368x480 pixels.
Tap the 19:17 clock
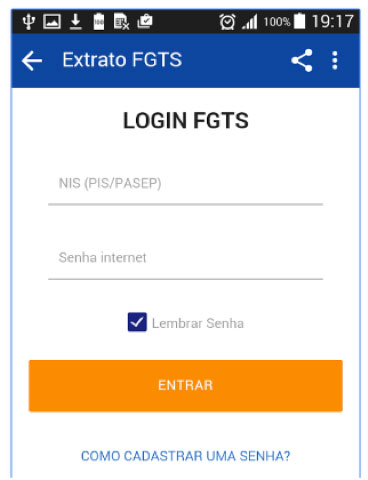point(332,21)
